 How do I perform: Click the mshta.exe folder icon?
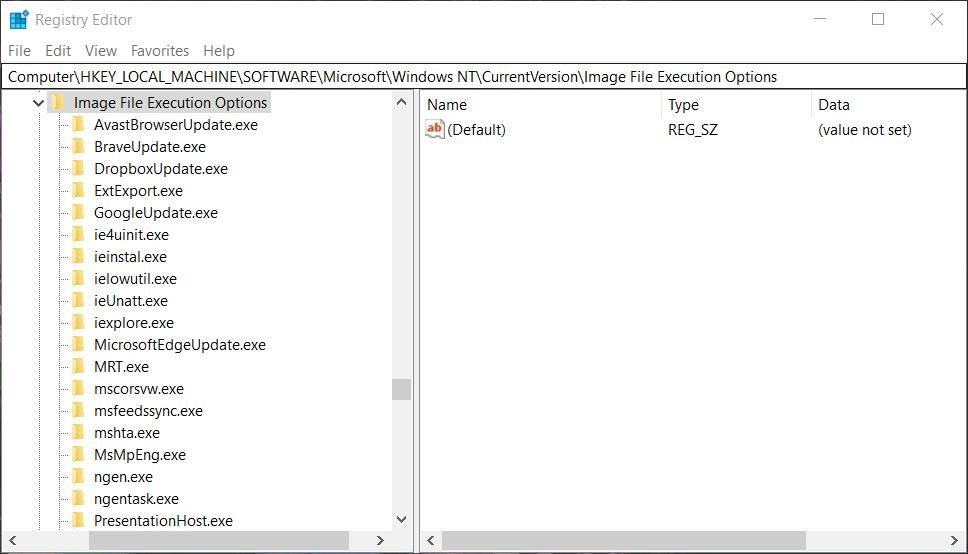[x=78, y=433]
